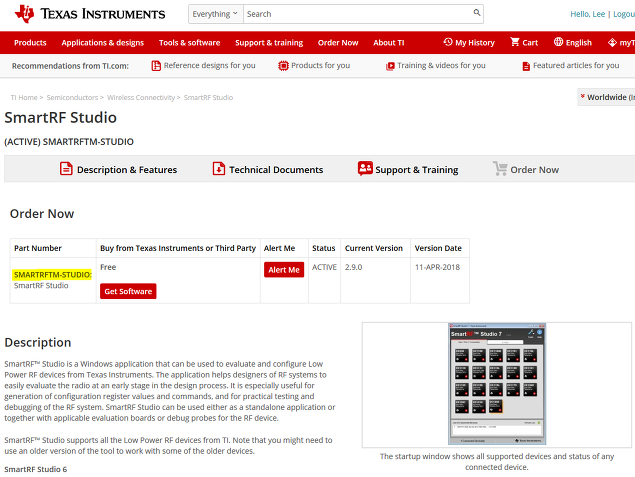Click the Get Software button
Image resolution: width=635 pixels, height=477 pixels.
[x=128, y=291]
